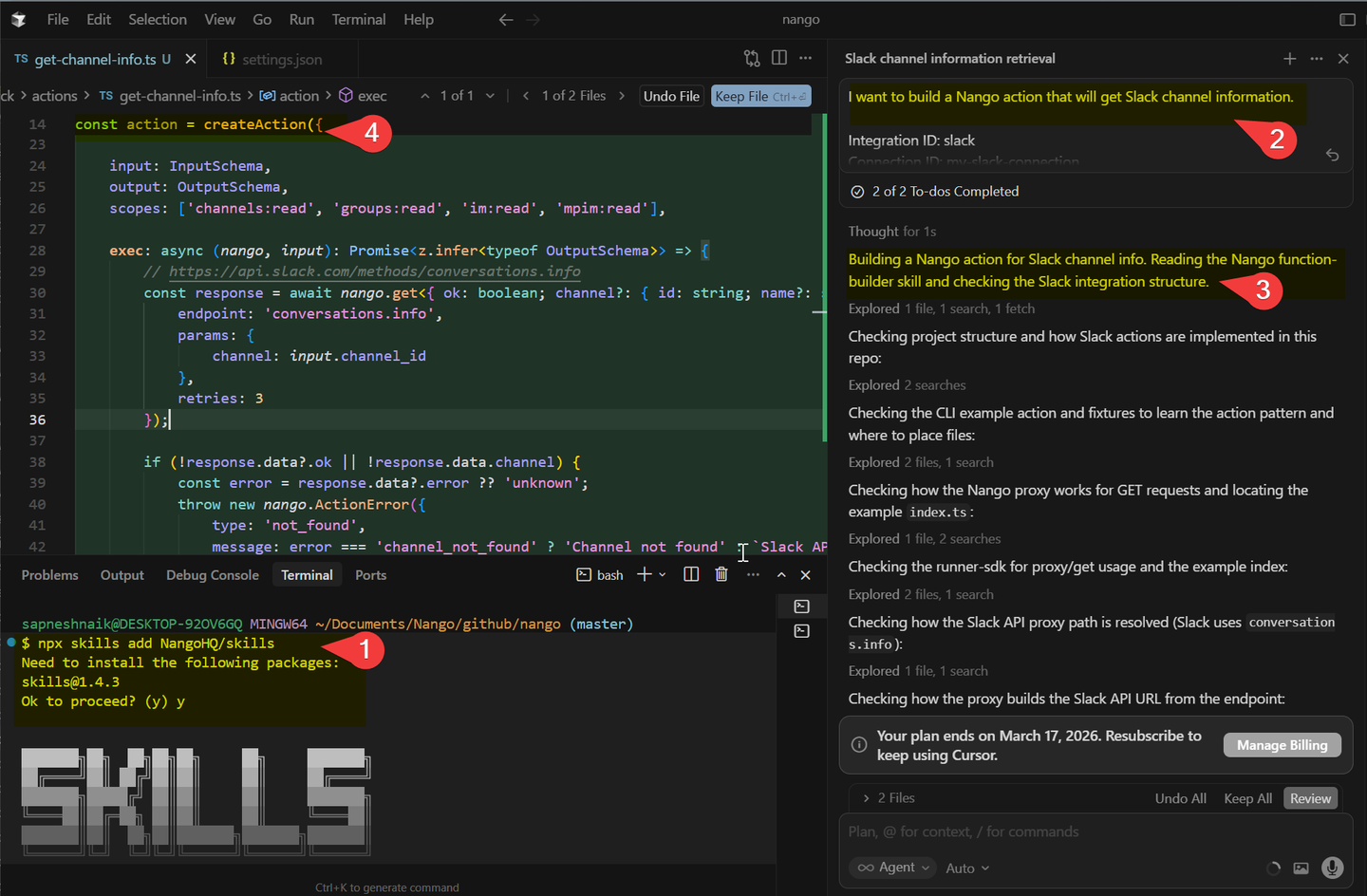Go to previous change with up chevron
Image resolution: width=1367 pixels, height=896 pixels.
425,96
